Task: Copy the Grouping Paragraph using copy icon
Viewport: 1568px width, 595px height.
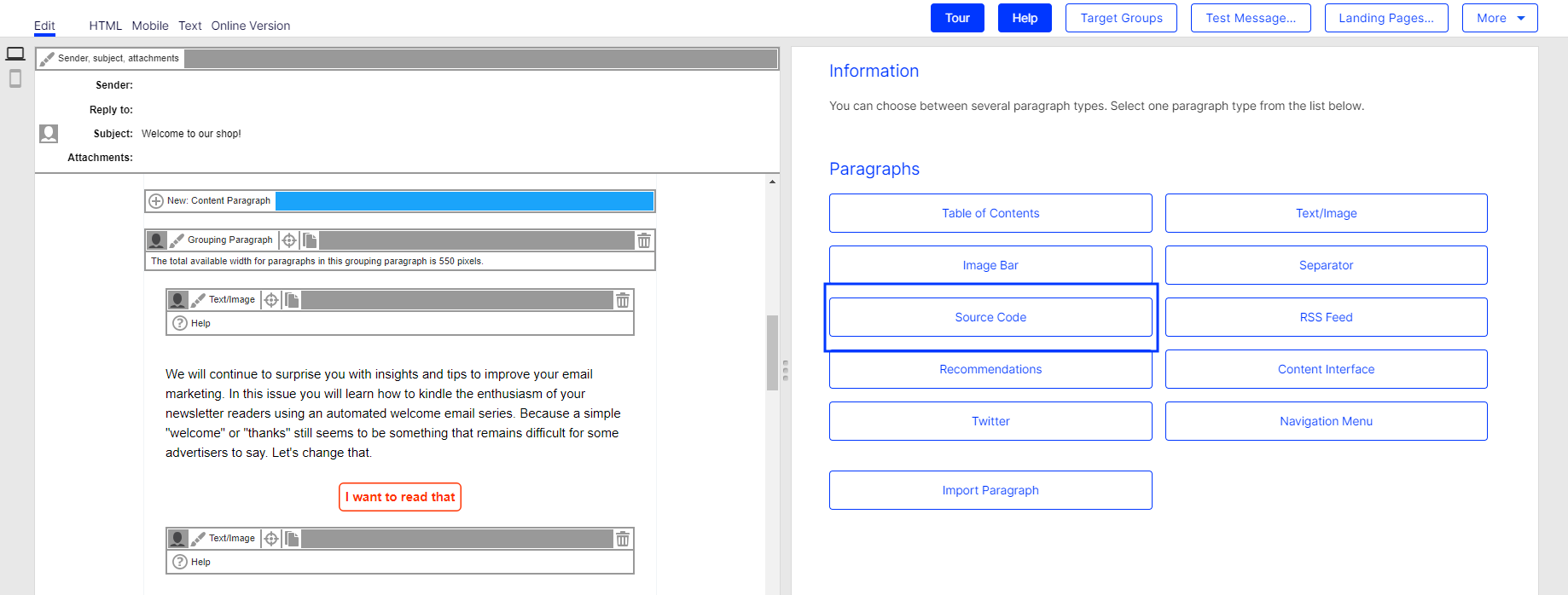Action: point(310,240)
